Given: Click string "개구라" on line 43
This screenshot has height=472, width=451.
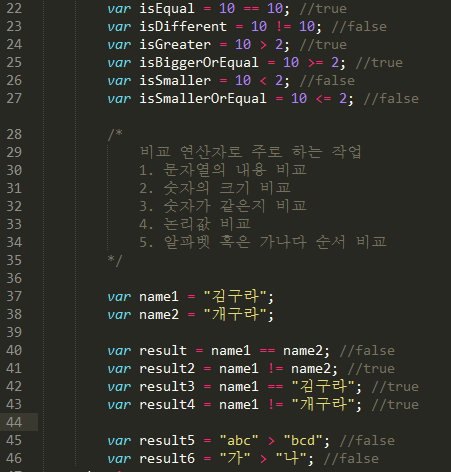Looking at the screenshot, I should click(323, 404).
